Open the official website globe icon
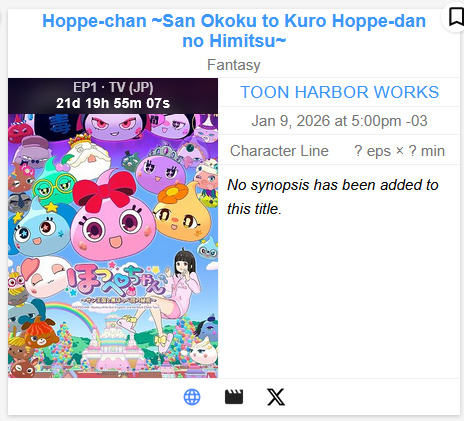 (x=192, y=397)
